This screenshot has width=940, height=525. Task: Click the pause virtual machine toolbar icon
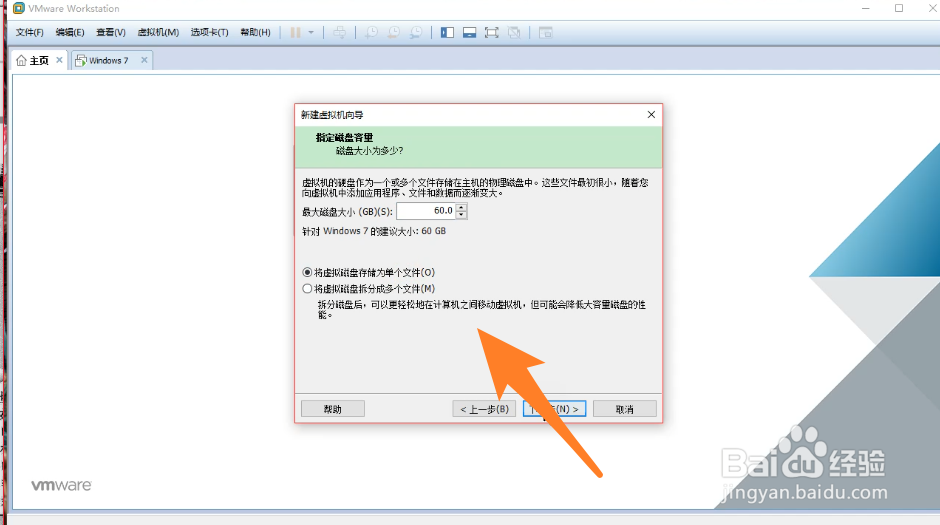[296, 32]
